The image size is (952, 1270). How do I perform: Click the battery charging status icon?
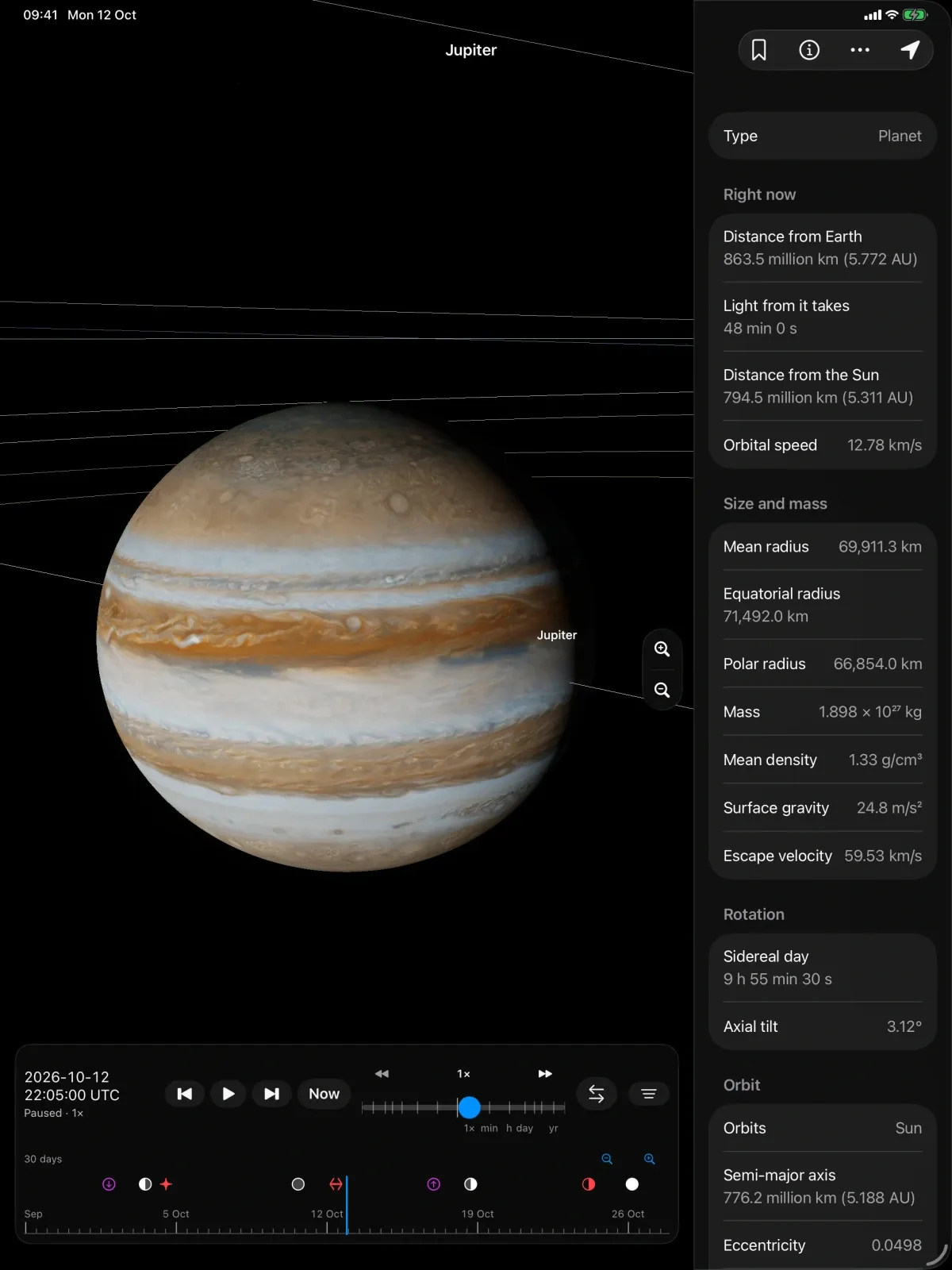(x=915, y=15)
